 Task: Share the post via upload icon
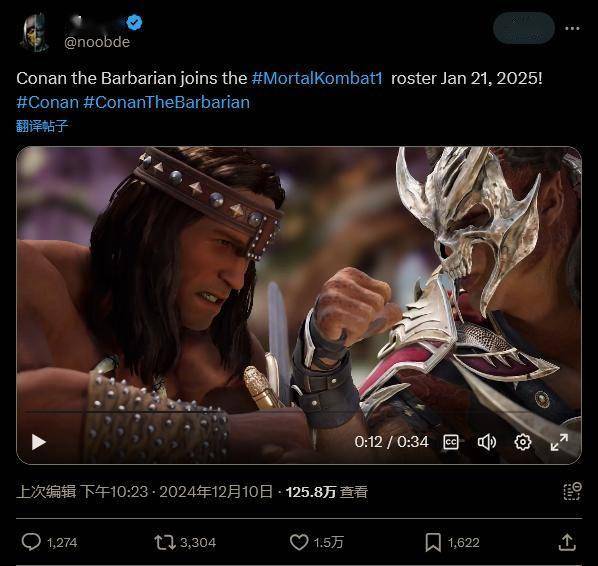(x=567, y=542)
